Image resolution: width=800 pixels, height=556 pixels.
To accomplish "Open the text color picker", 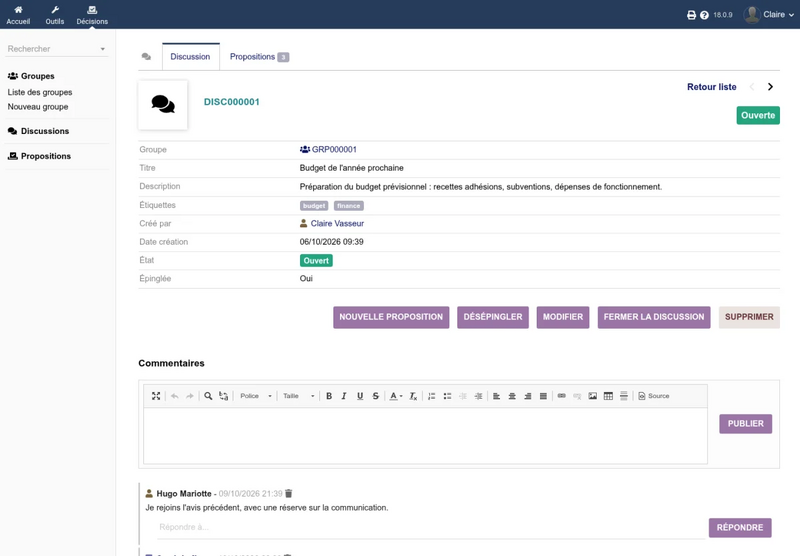I will pyautogui.click(x=396, y=396).
